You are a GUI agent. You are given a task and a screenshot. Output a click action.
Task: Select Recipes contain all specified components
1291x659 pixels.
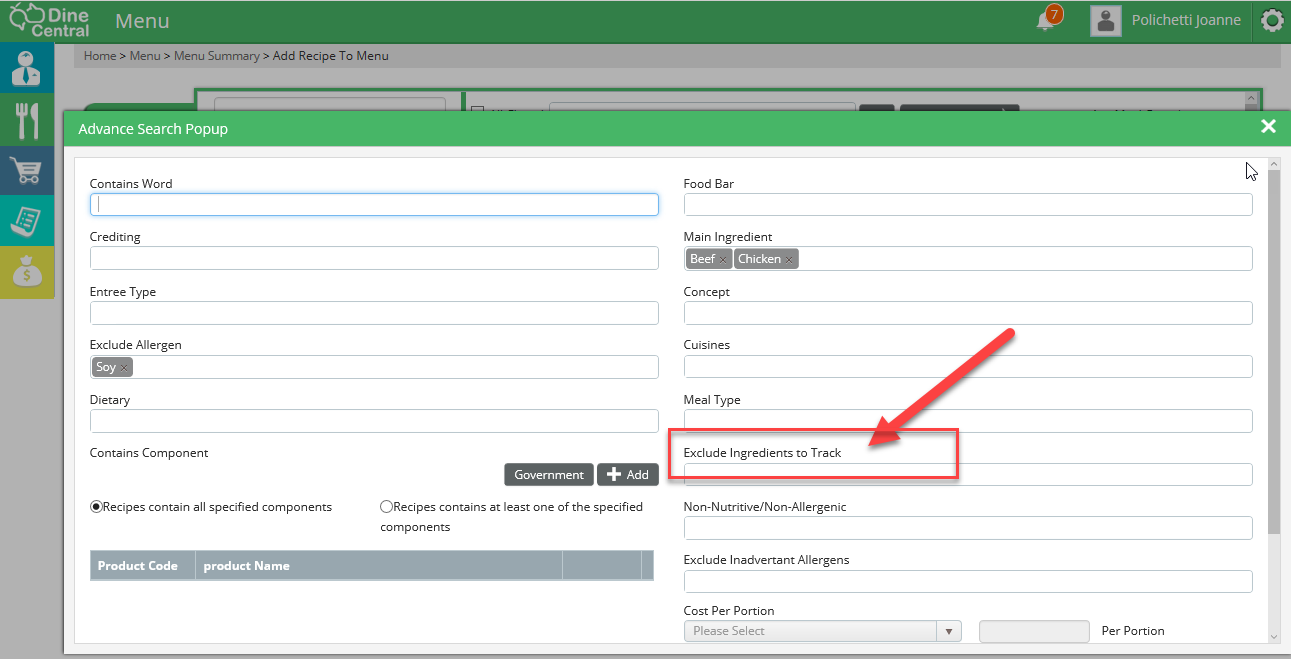point(96,507)
